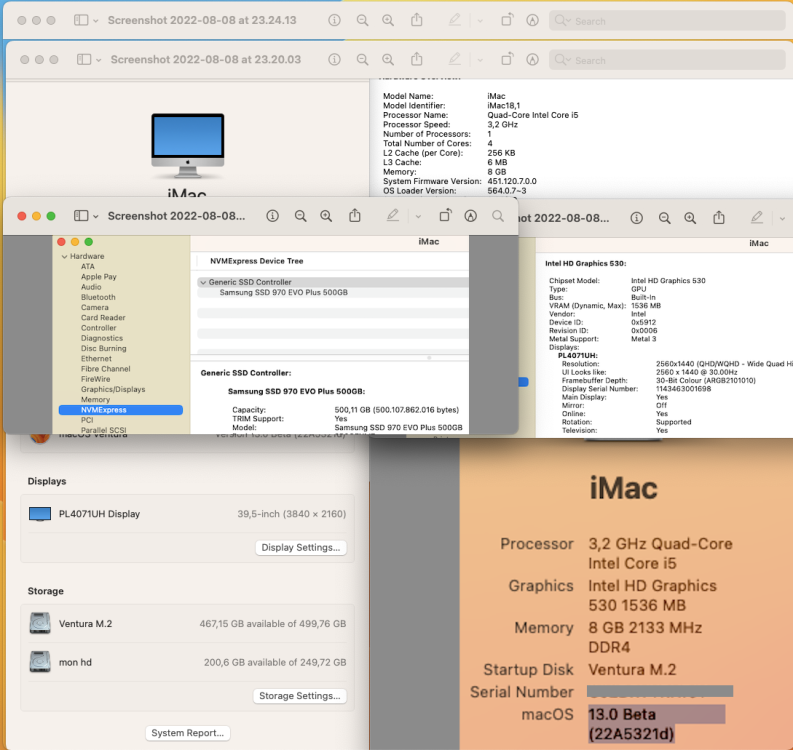Viewport: 793px width, 750px height.
Task: Select Memory in the Hardware list
Action: 95,400
